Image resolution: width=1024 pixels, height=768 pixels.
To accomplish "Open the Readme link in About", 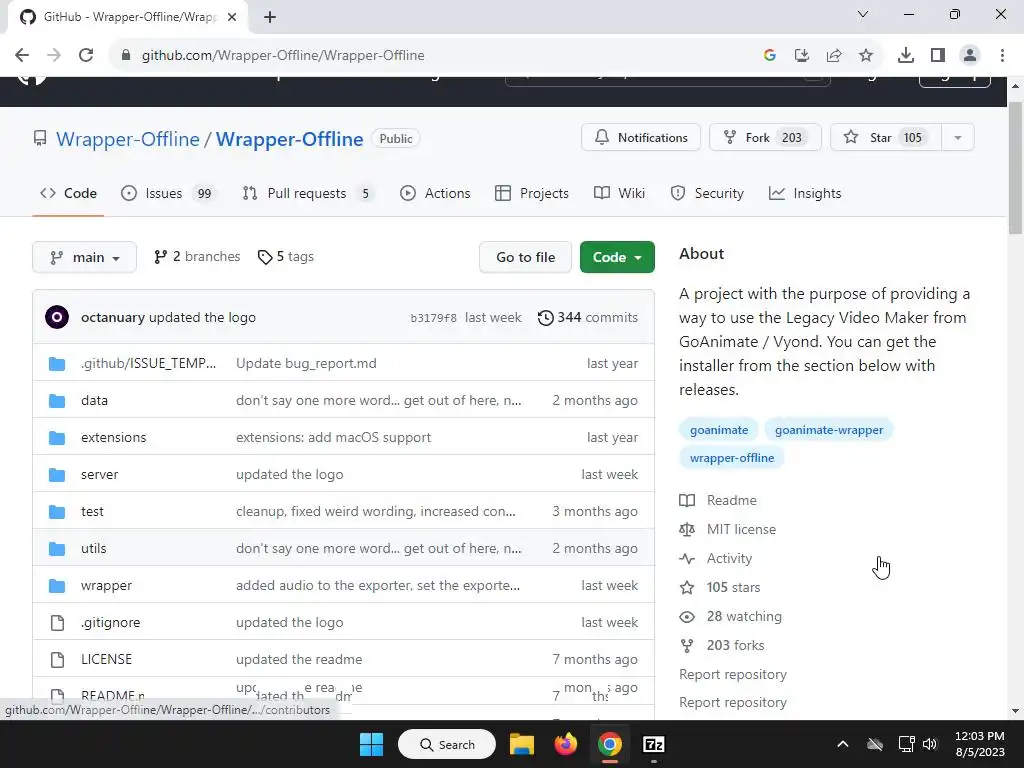I will tap(731, 500).
